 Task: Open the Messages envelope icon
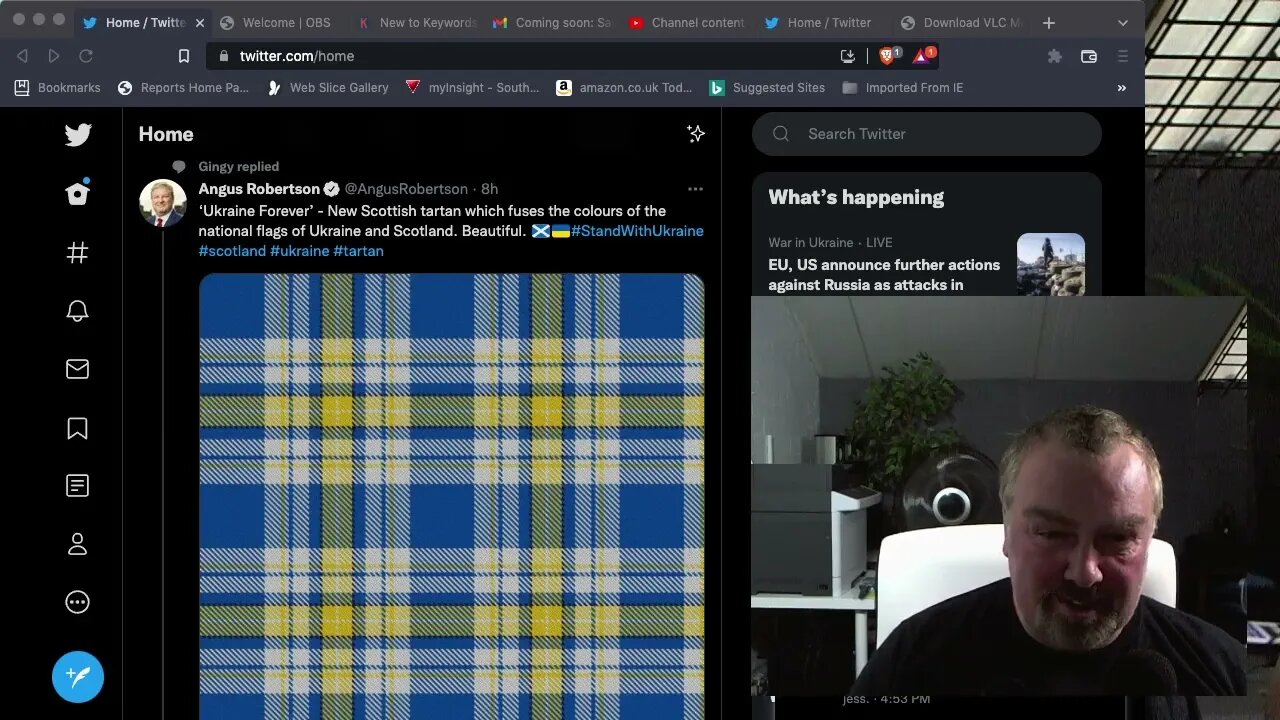coord(77,369)
